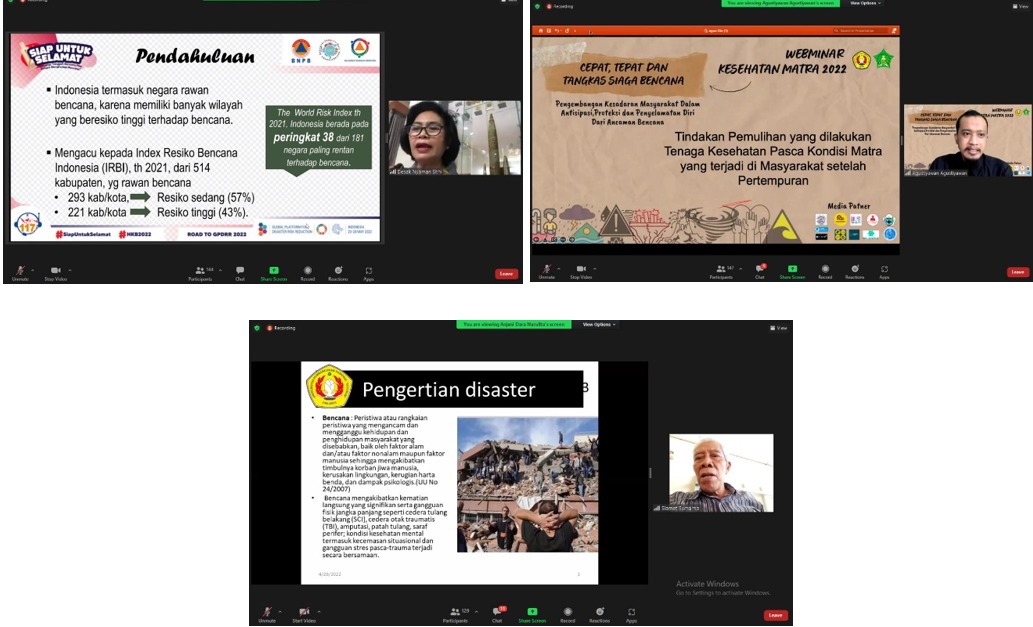Expand video options arrow in top-left meeting
Viewport: 1033px width, 627px height.
69,269
